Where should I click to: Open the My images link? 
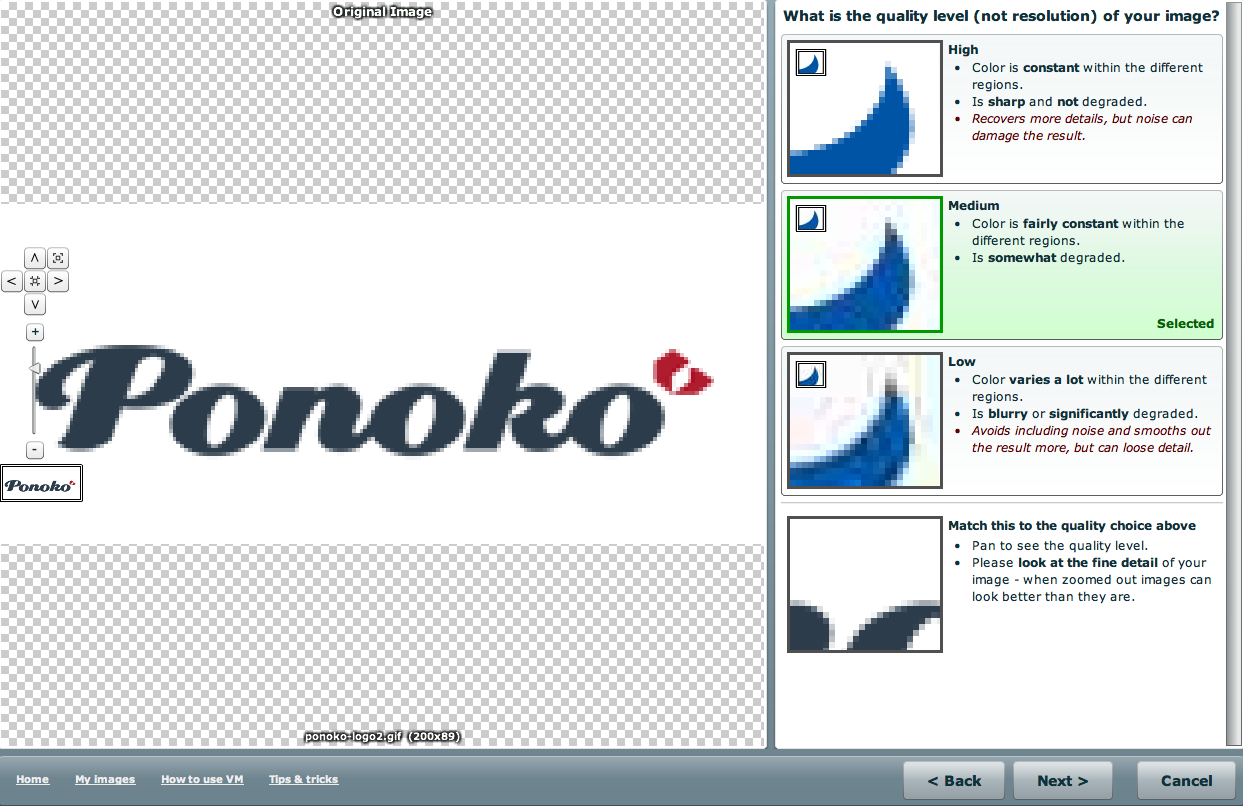(x=105, y=779)
